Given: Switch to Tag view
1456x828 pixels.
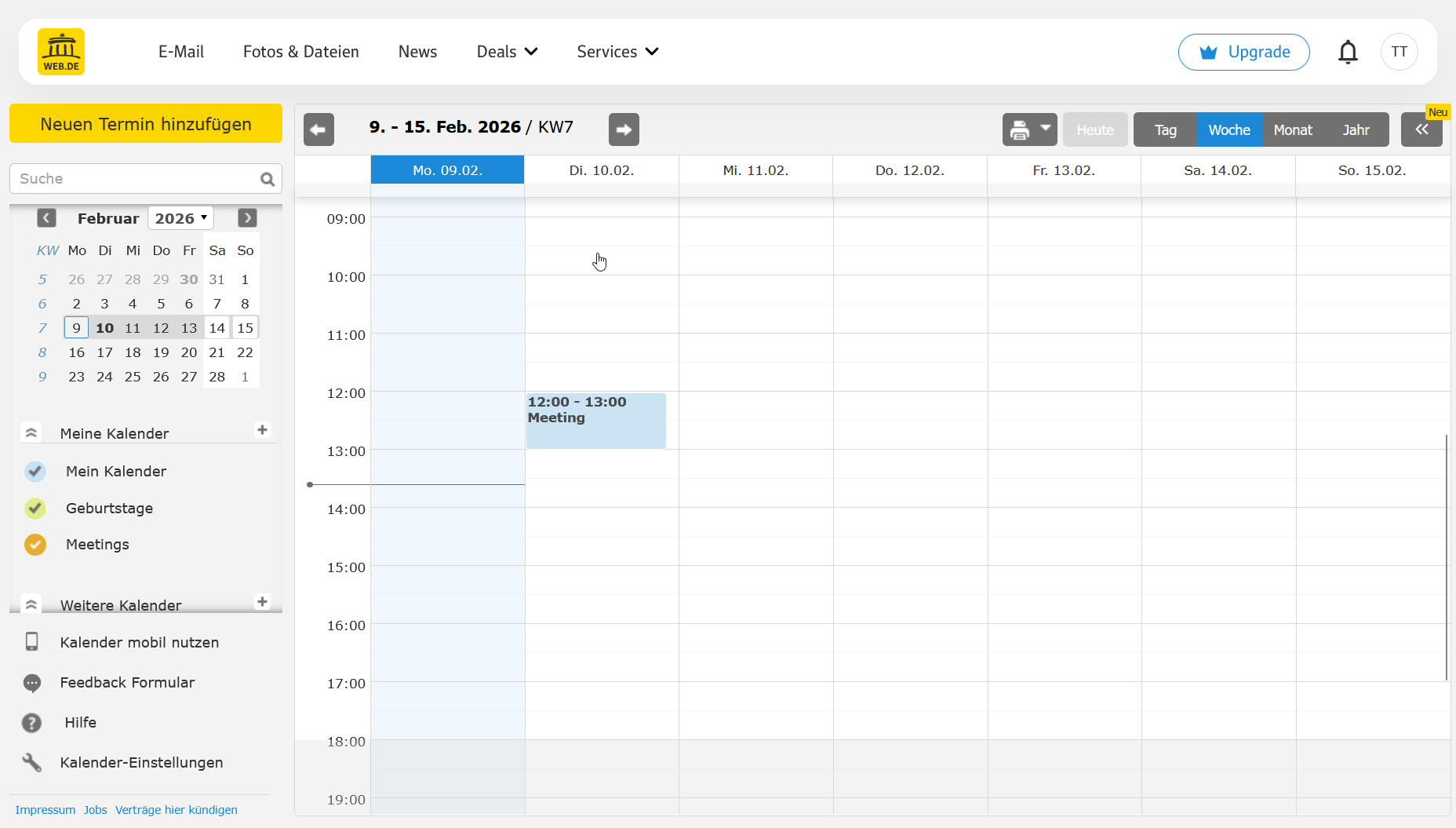Looking at the screenshot, I should [1165, 129].
